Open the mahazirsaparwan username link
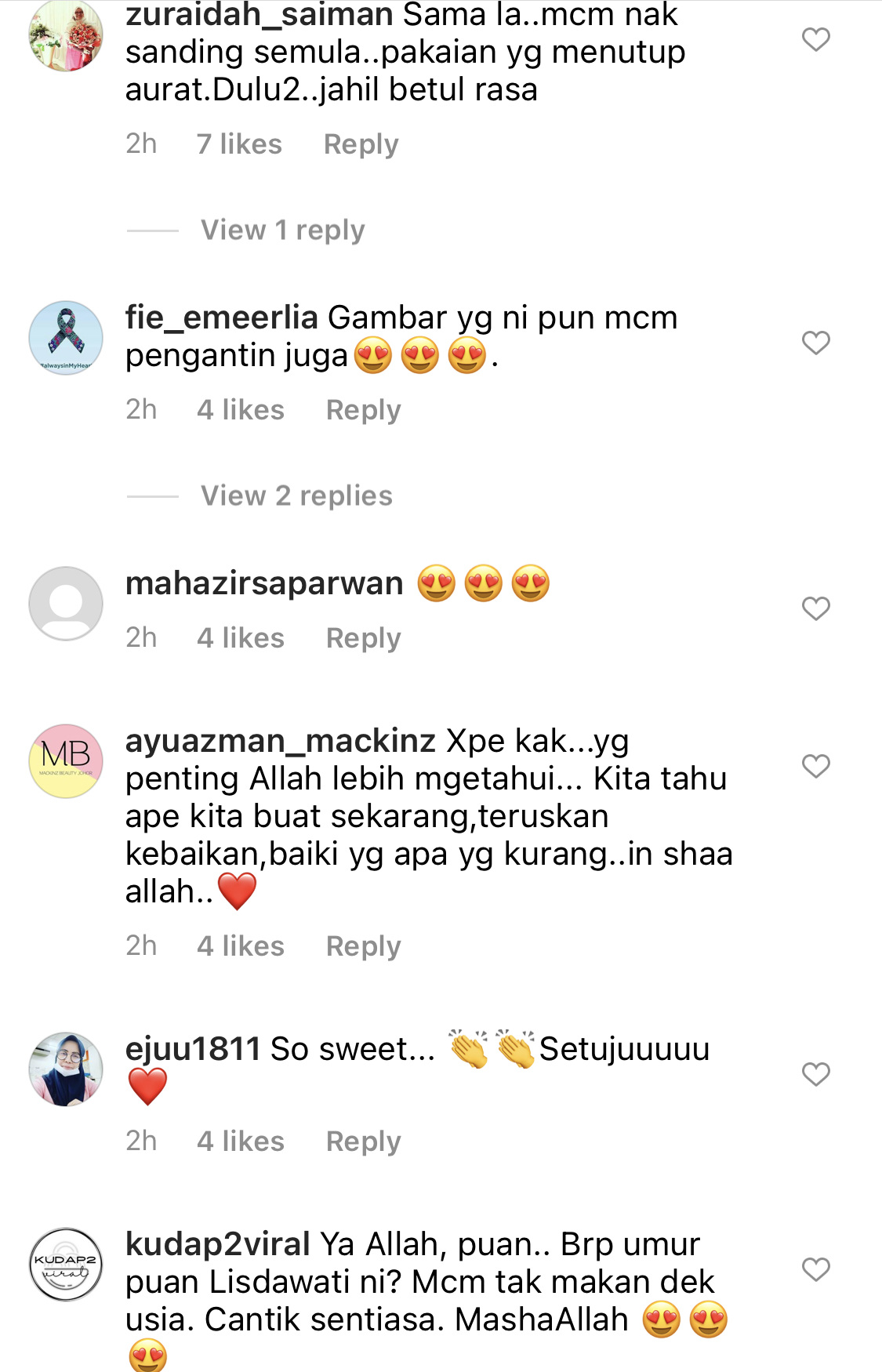Image resolution: width=882 pixels, height=1372 pixels. (x=264, y=584)
